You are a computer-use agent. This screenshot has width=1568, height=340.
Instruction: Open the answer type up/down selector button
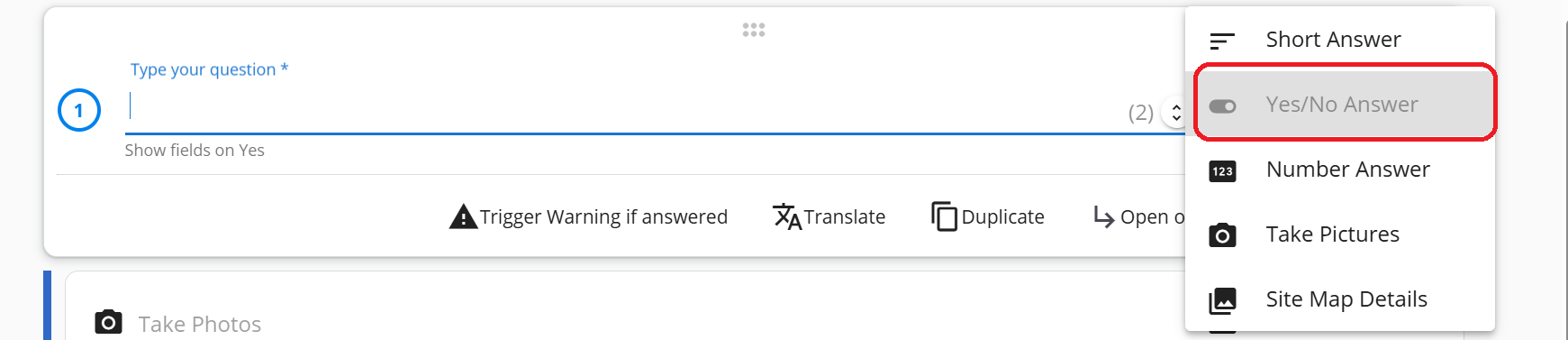pos(1175,113)
